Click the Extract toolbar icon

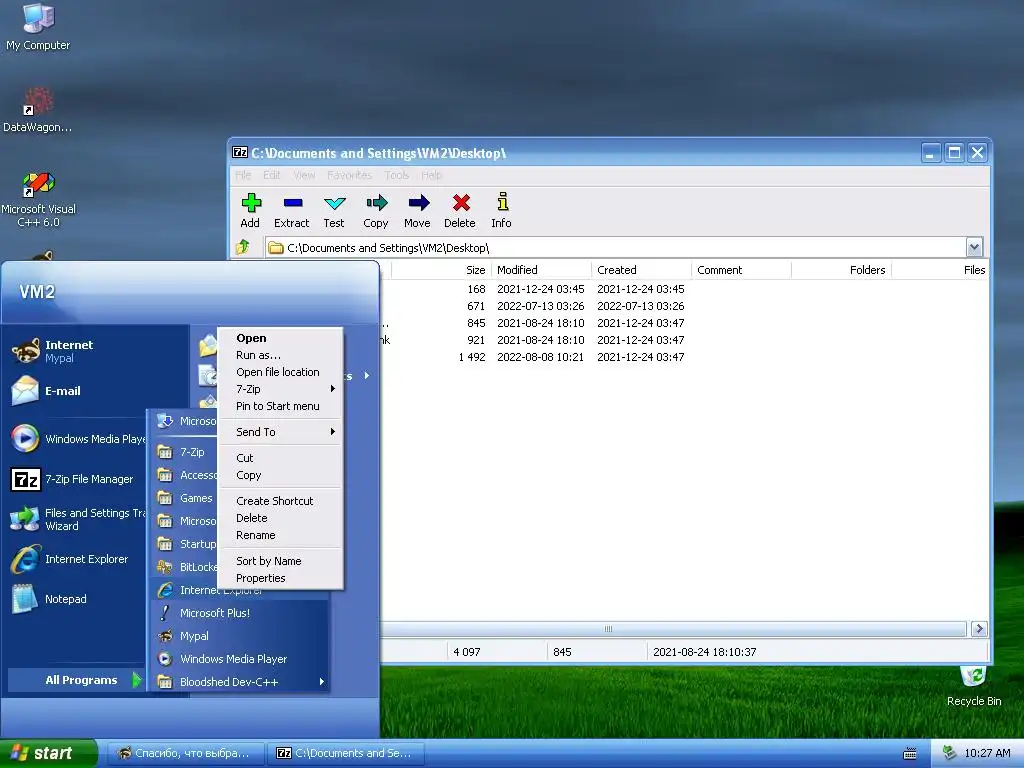tap(291, 210)
